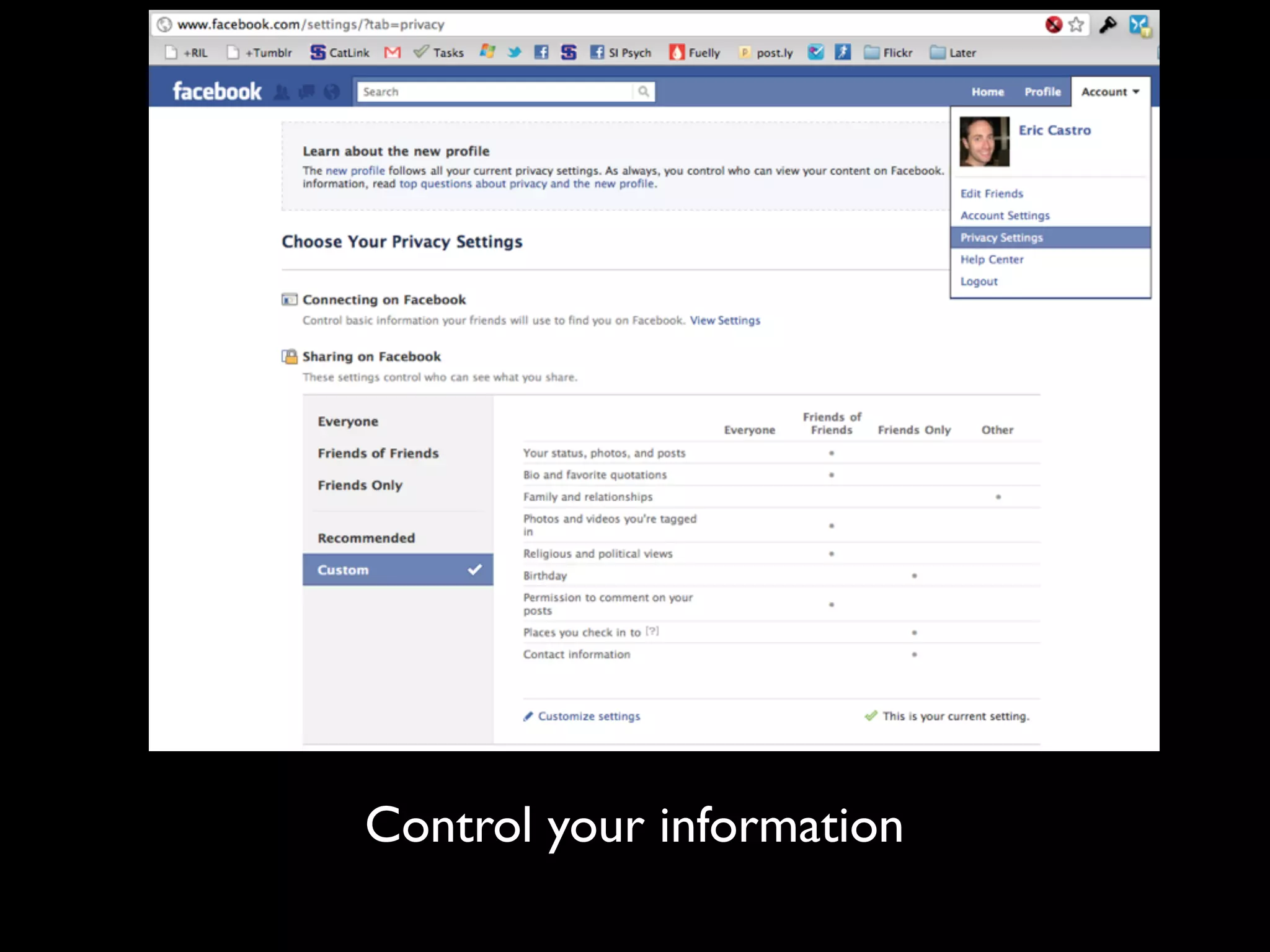Select the Custom sharing preset

coord(397,570)
